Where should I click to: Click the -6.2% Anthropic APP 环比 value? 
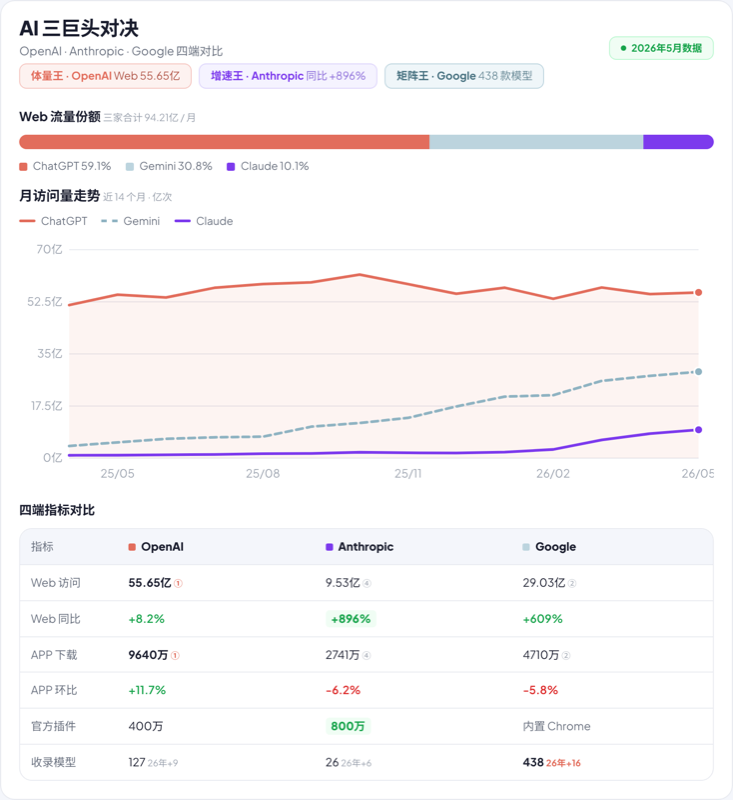tap(343, 690)
